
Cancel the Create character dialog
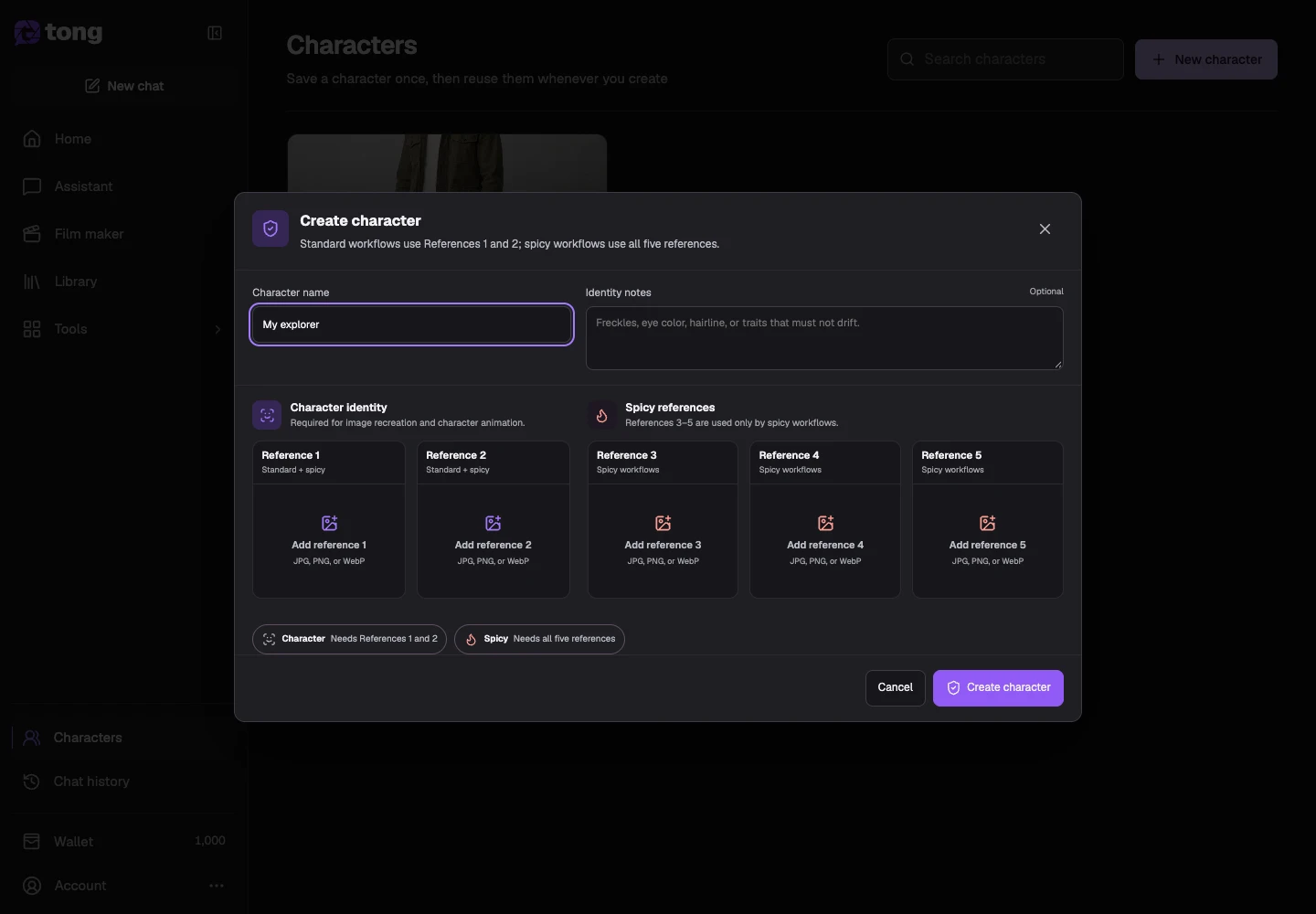click(896, 688)
